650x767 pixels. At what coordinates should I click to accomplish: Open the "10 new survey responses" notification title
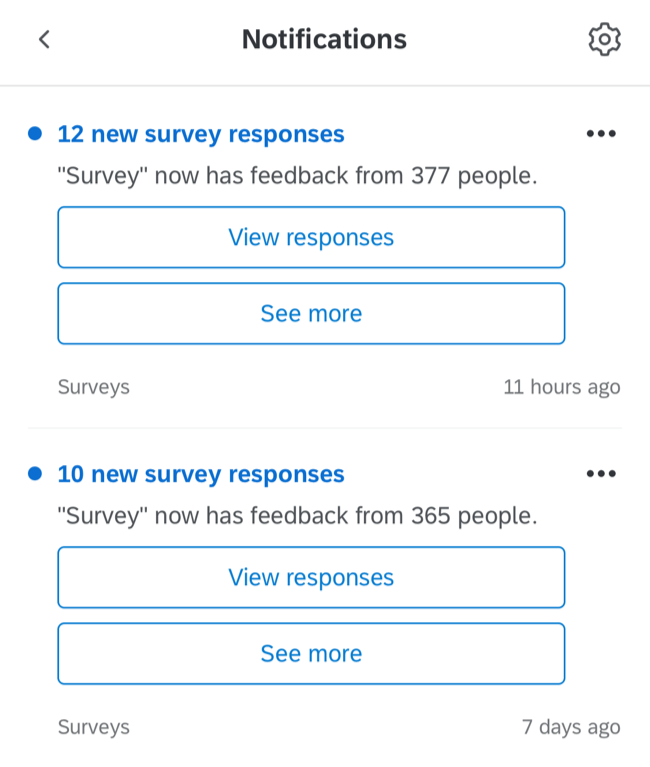tap(201, 474)
